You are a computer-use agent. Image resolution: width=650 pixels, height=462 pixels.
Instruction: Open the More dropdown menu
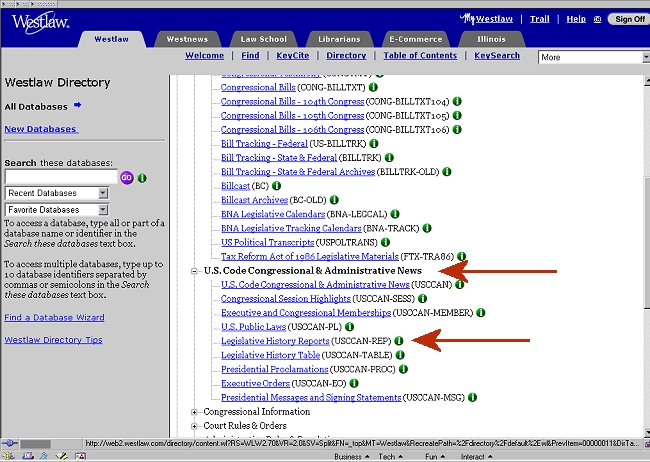[x=594, y=57]
